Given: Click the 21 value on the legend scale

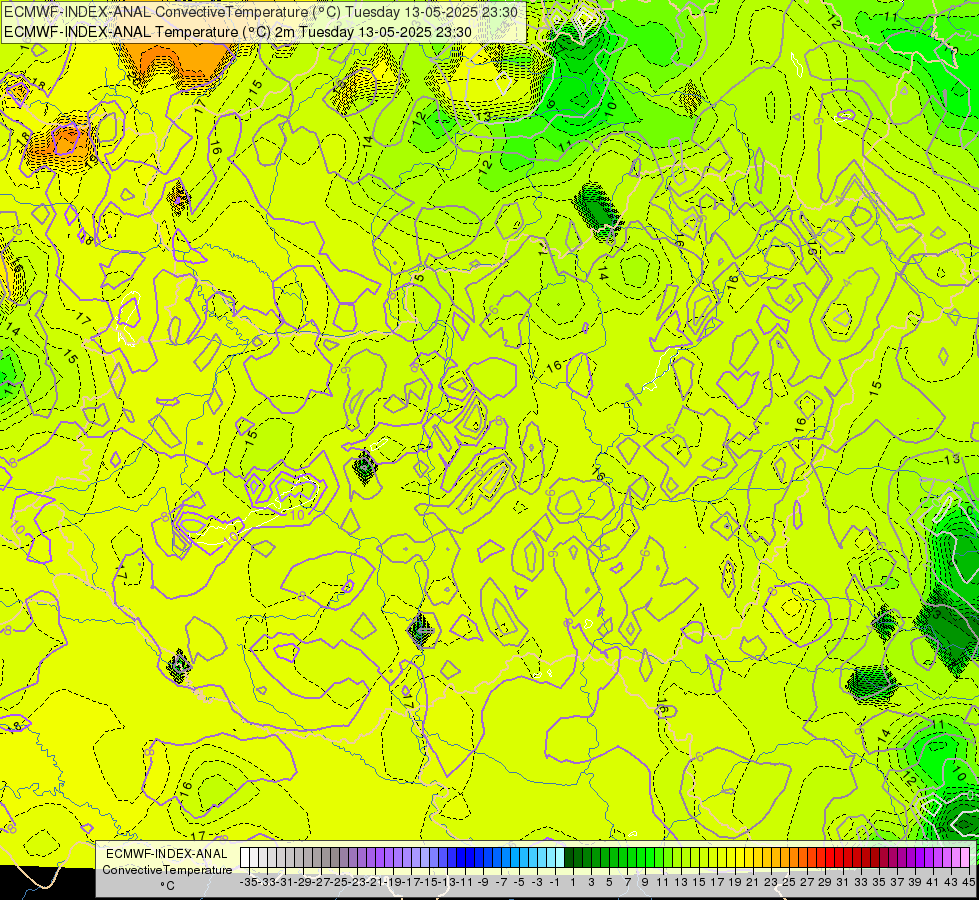Looking at the screenshot, I should 753,883.
